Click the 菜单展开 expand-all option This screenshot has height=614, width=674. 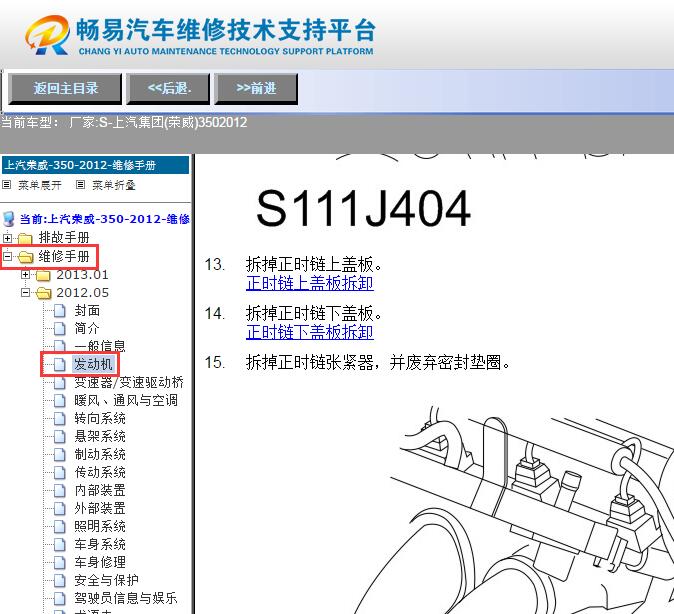(x=40, y=185)
